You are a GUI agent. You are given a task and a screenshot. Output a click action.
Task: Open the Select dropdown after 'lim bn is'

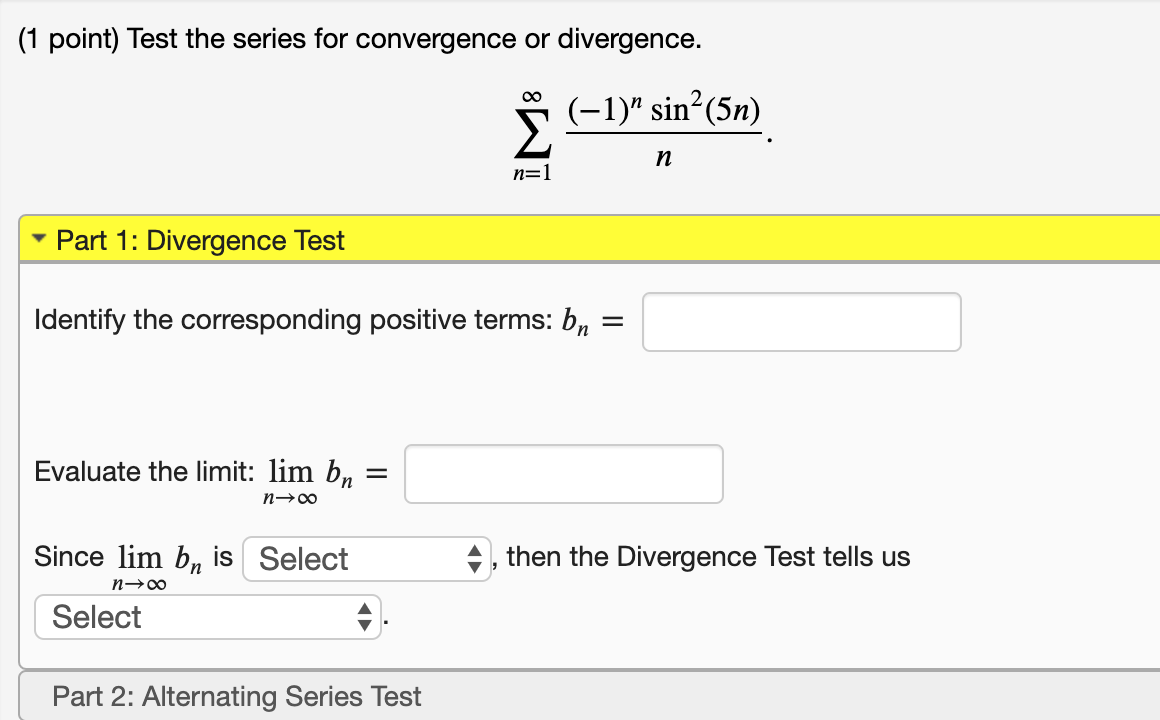tap(367, 558)
